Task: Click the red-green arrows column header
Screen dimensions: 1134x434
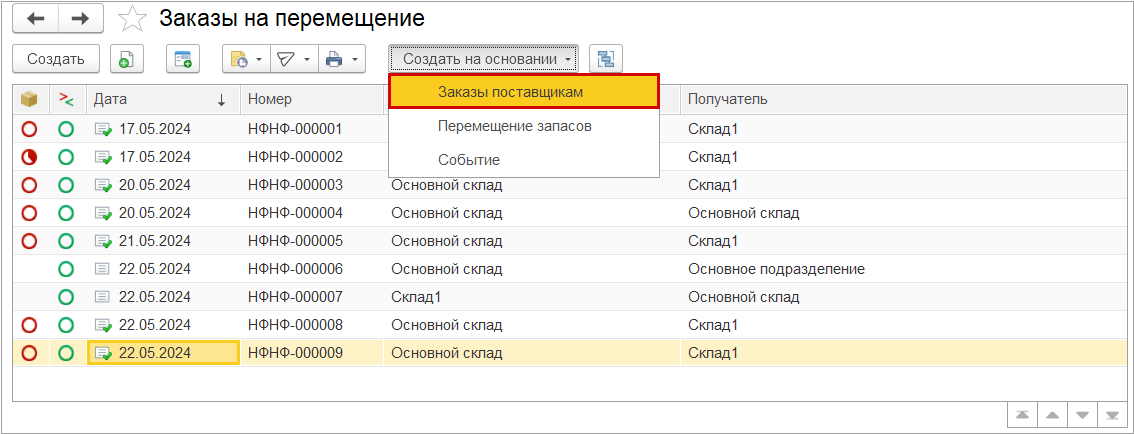Action: point(66,99)
